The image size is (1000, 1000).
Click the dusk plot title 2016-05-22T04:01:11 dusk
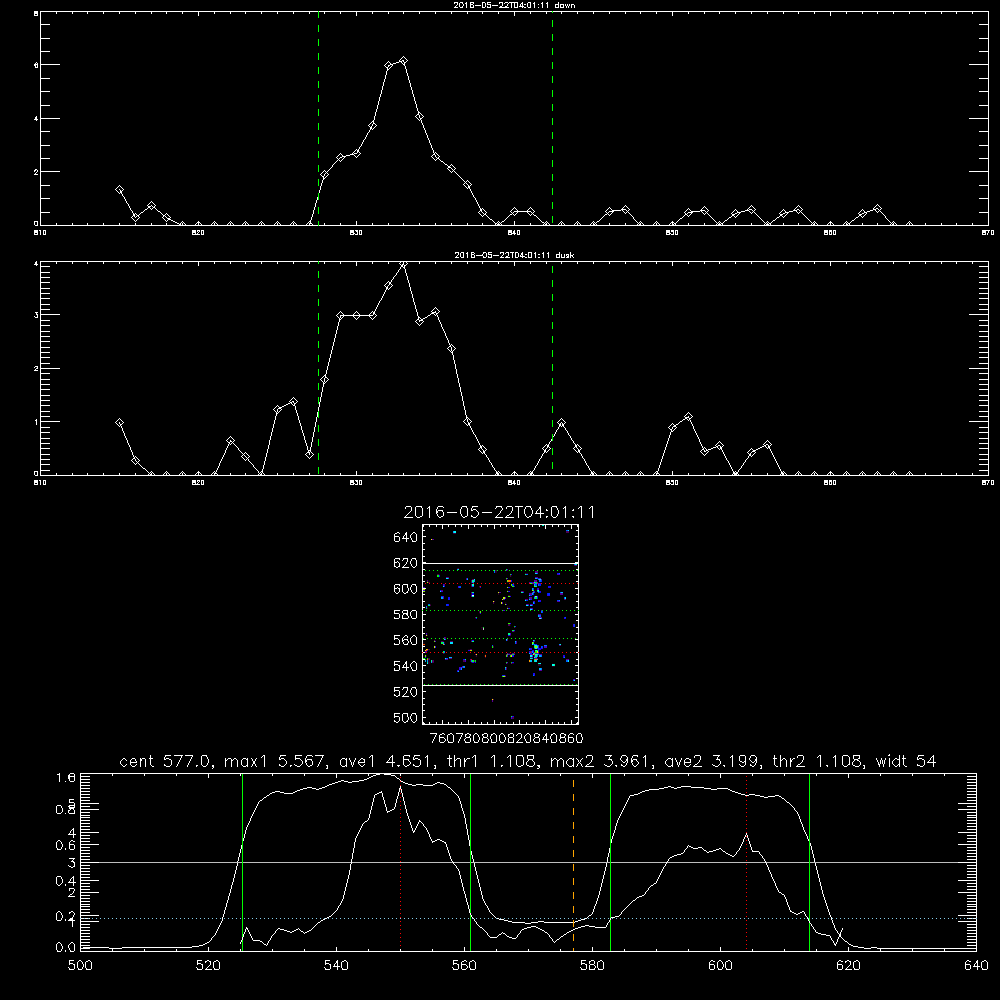click(x=514, y=255)
